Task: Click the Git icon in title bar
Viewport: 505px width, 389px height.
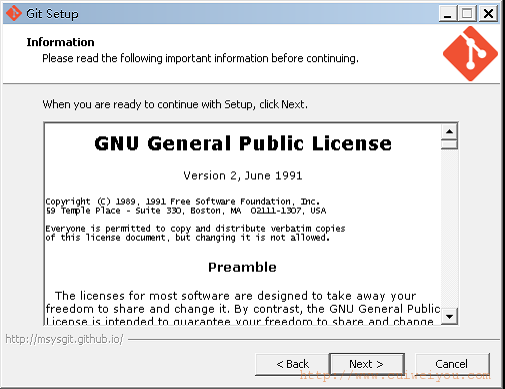Action: point(14,13)
